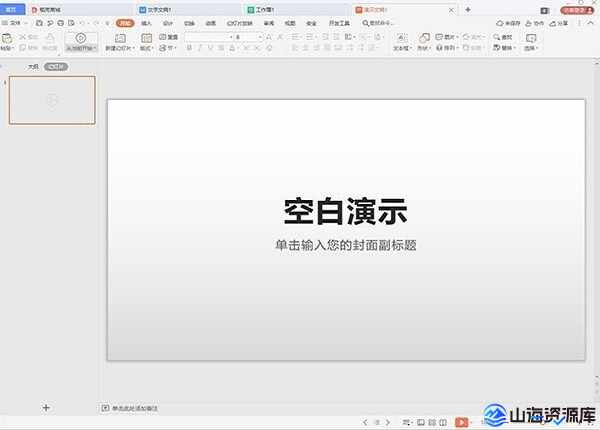
Task: Click the orange Play slideshow button in status bar
Action: click(x=461, y=422)
